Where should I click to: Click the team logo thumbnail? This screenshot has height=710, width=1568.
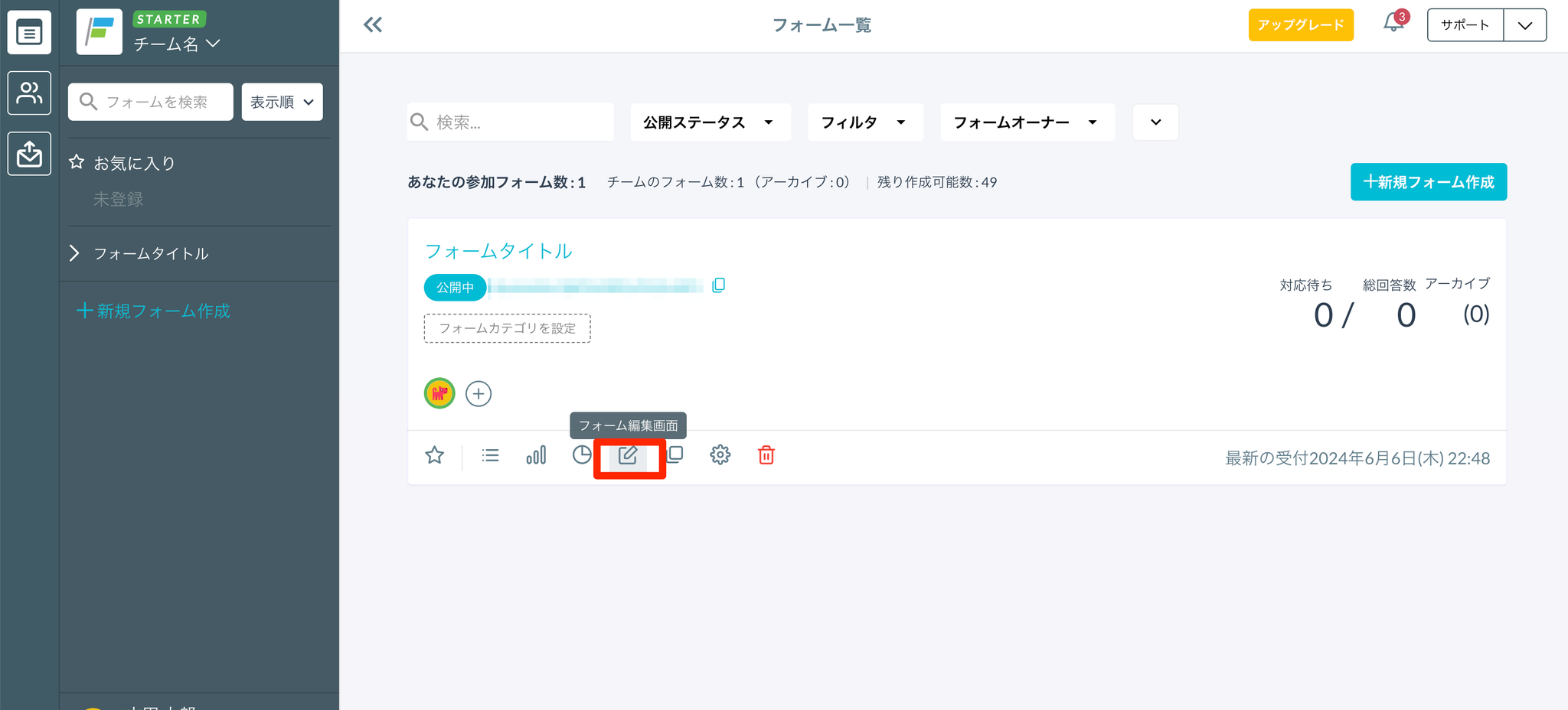[100, 32]
